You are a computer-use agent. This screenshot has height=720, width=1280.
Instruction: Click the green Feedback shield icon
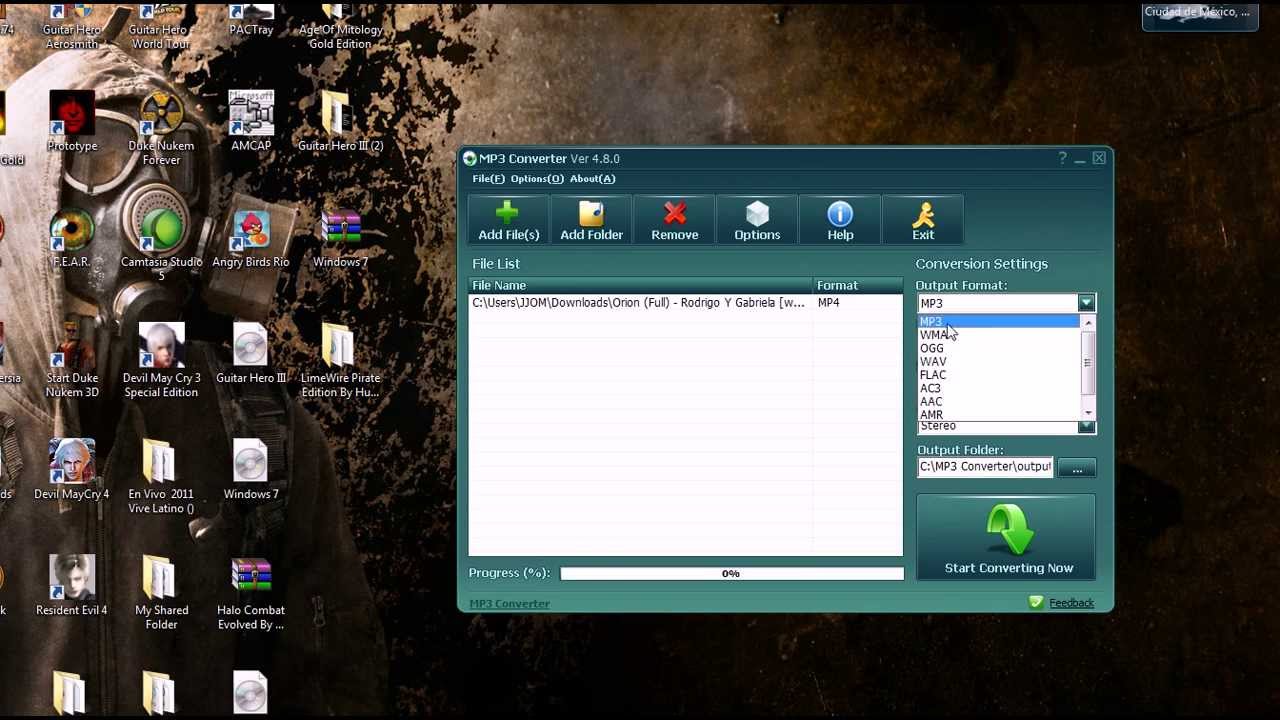point(1036,603)
